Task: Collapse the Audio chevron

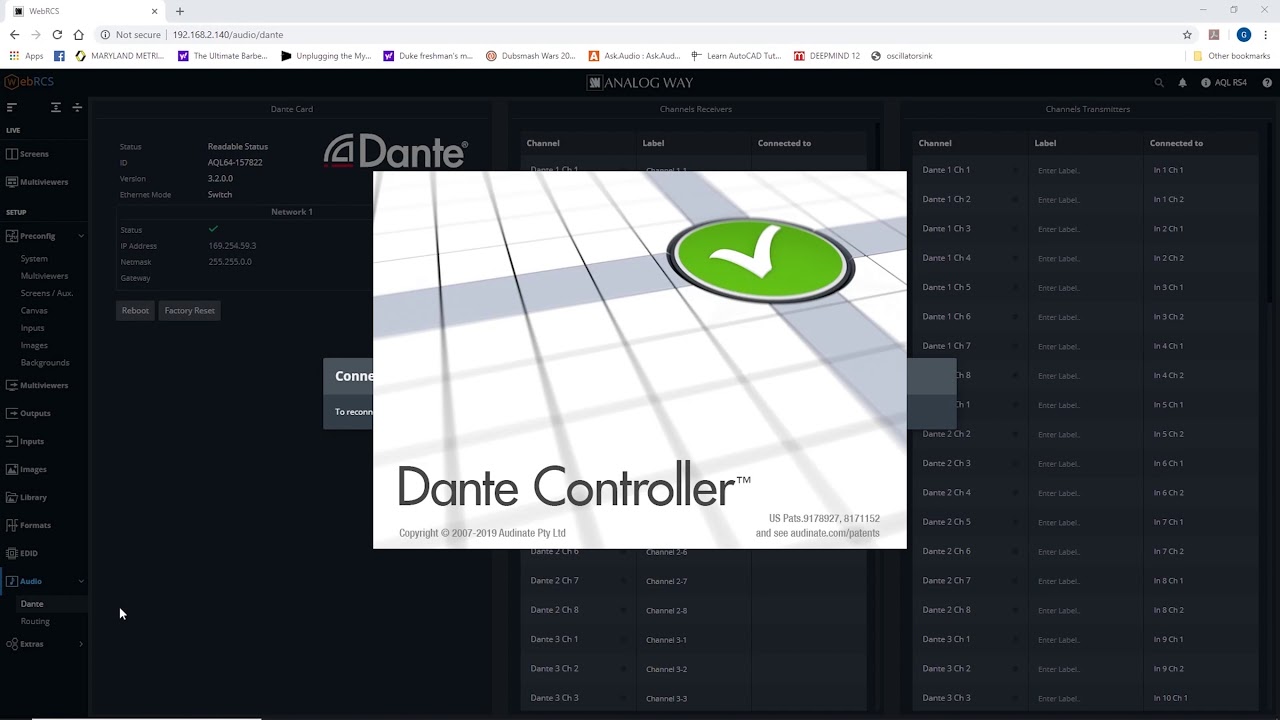Action: tap(81, 581)
